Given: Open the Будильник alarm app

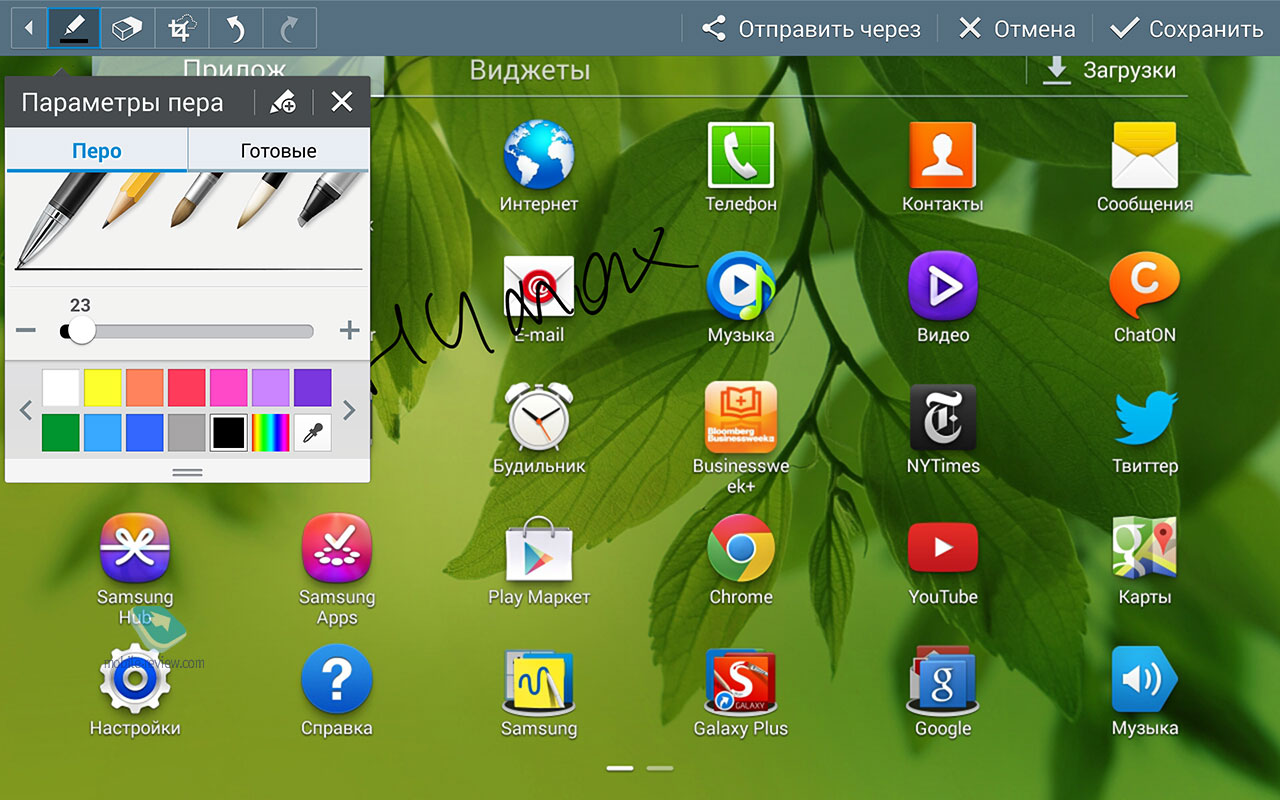Looking at the screenshot, I should pyautogui.click(x=539, y=429).
